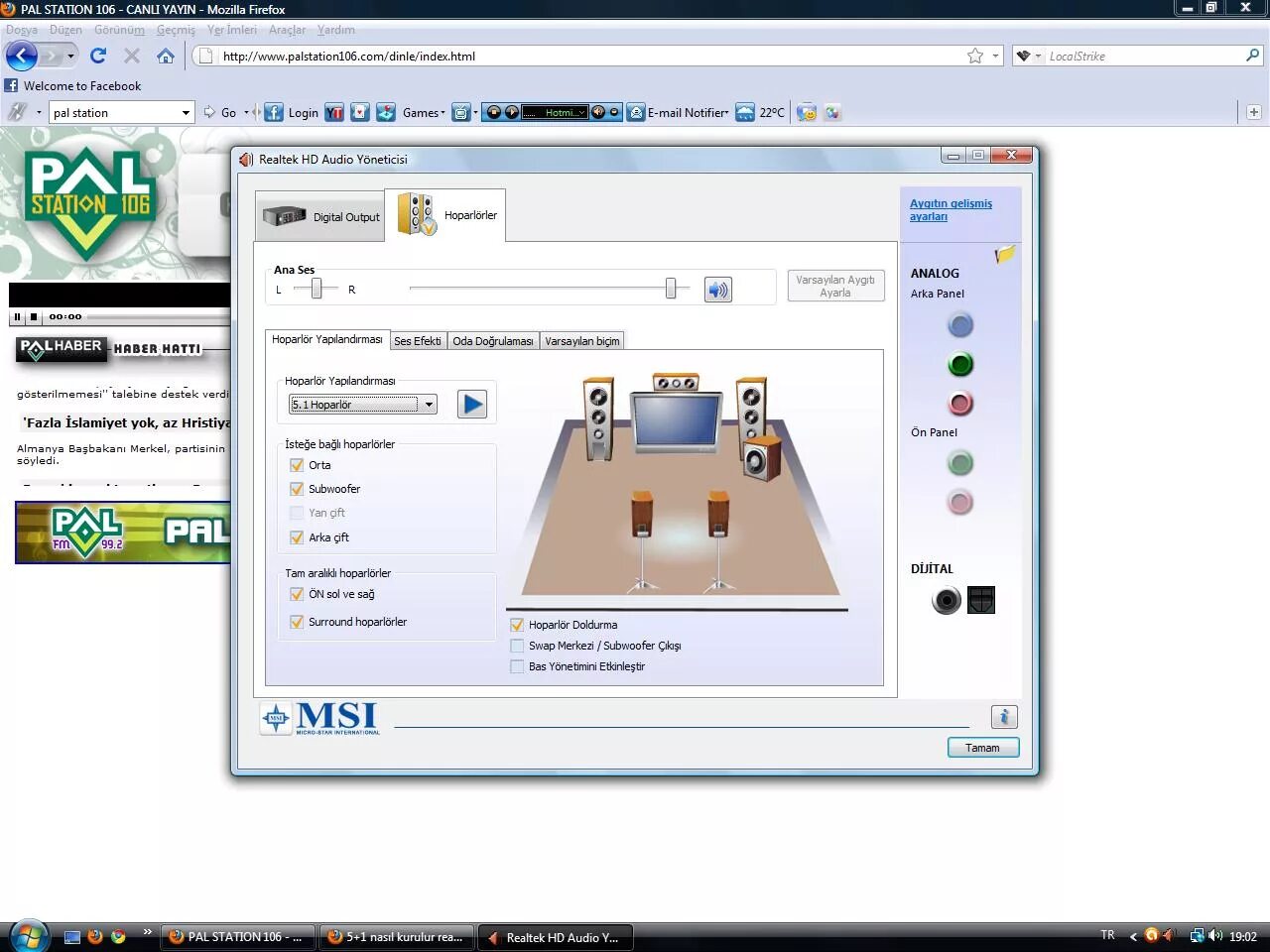Open Firefox back/forward history dropdown arrow

click(70, 57)
